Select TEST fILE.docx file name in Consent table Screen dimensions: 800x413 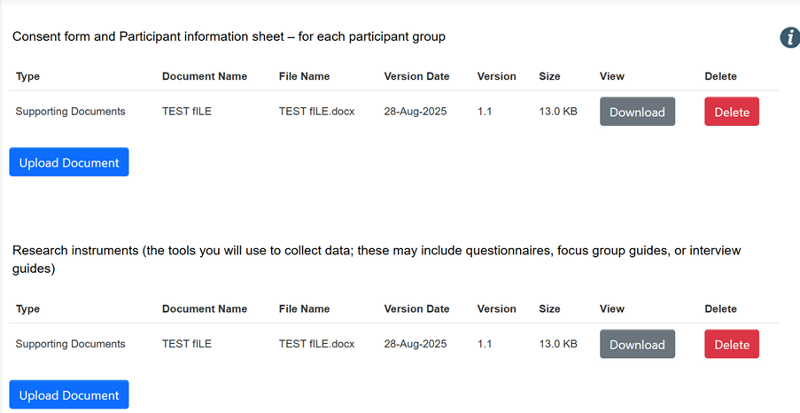point(316,112)
